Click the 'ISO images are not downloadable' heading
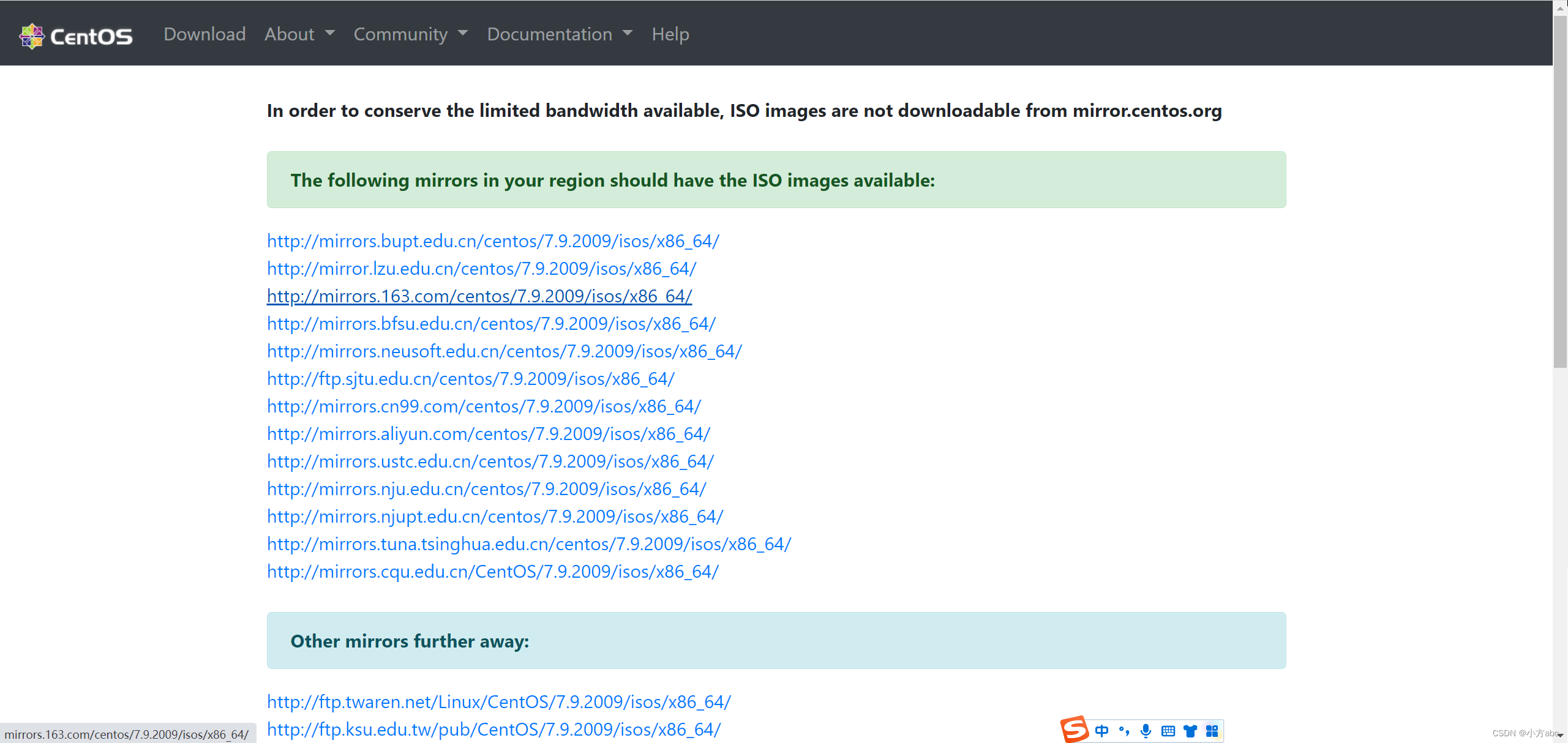Image resolution: width=1568 pixels, height=743 pixels. (744, 111)
